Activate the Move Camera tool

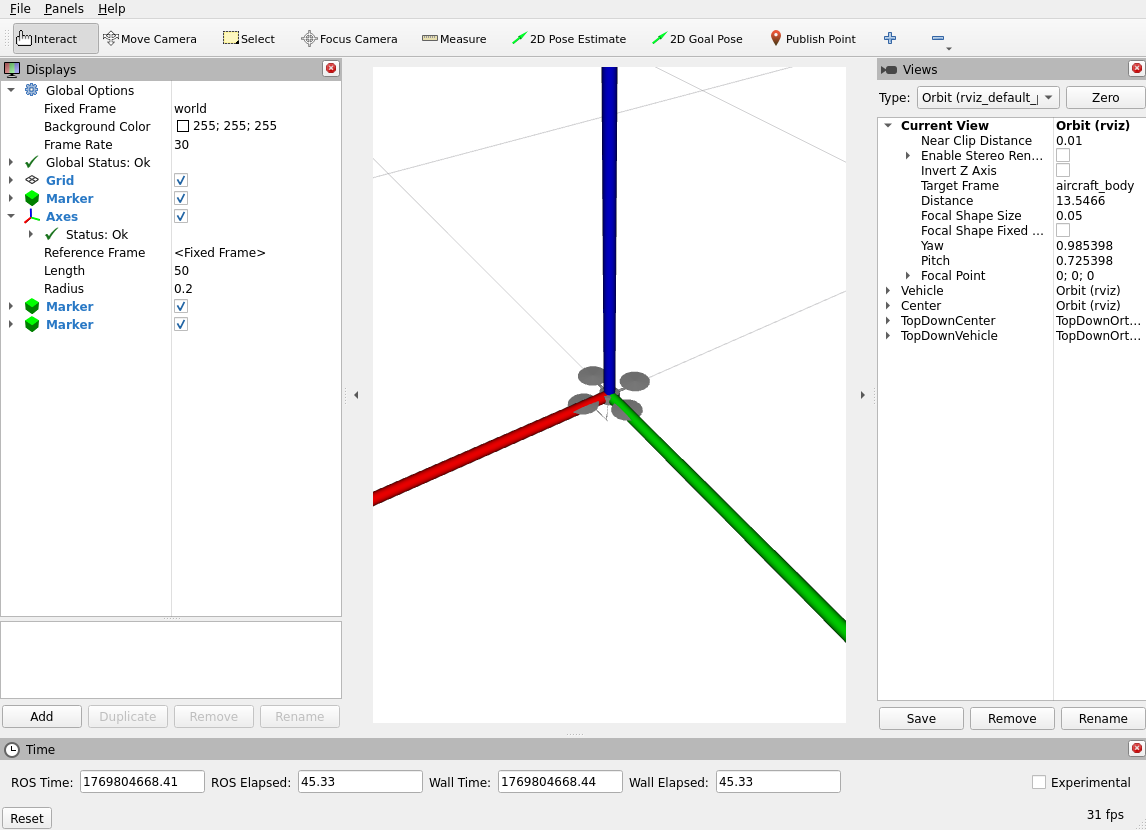click(x=150, y=39)
